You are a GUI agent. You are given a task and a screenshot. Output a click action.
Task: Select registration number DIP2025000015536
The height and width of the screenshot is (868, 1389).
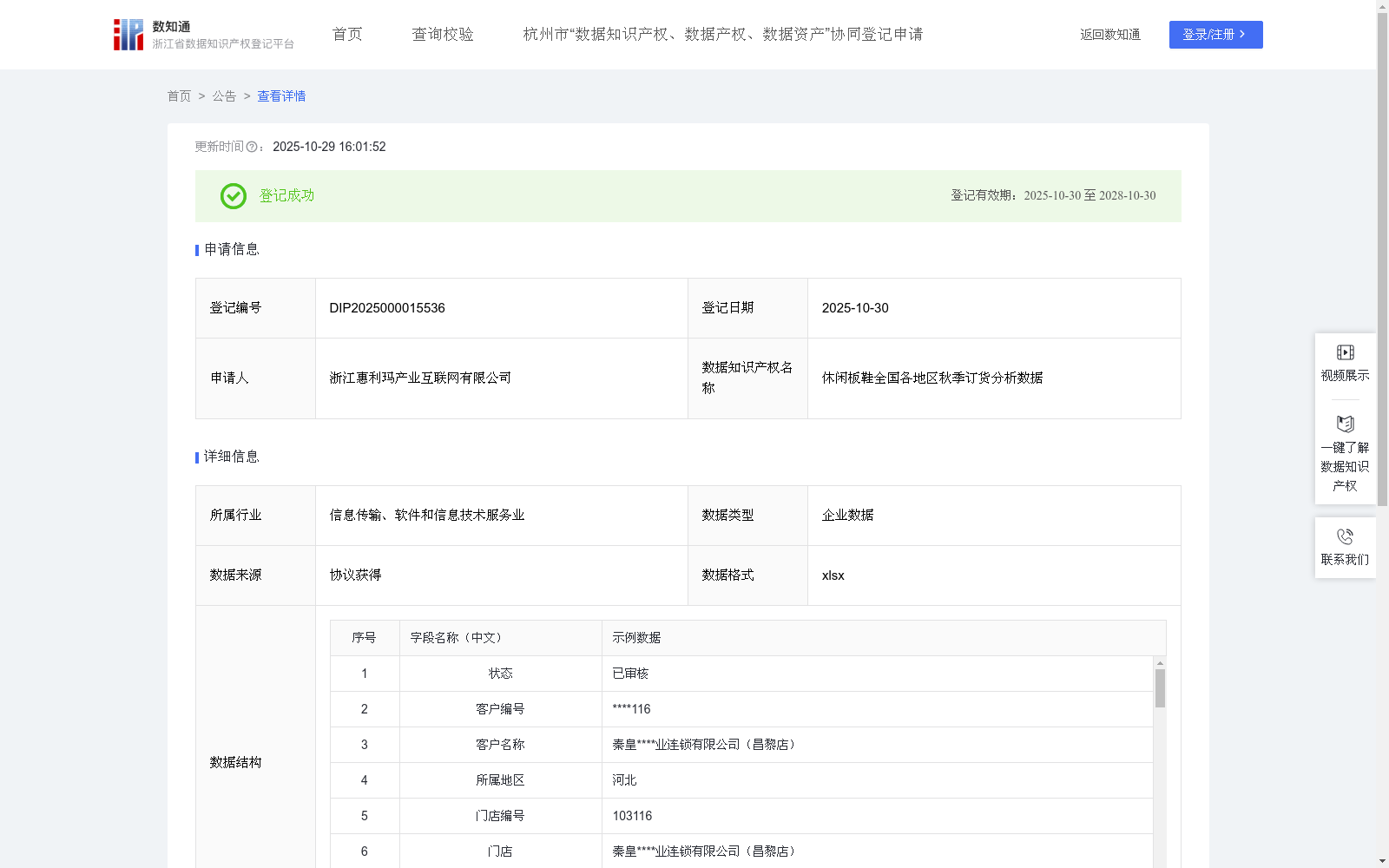pos(387,308)
